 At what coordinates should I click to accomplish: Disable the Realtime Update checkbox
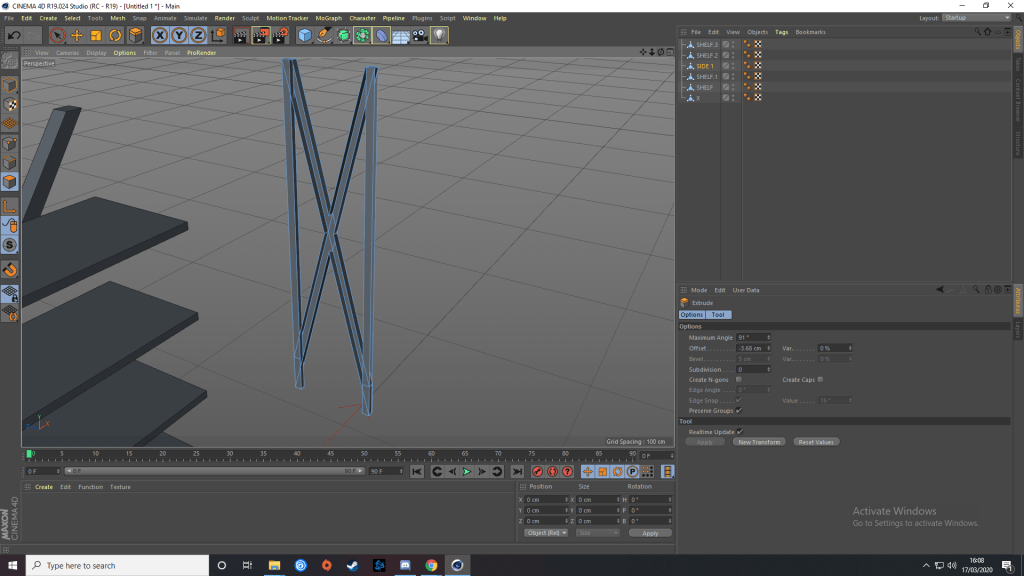click(740, 432)
